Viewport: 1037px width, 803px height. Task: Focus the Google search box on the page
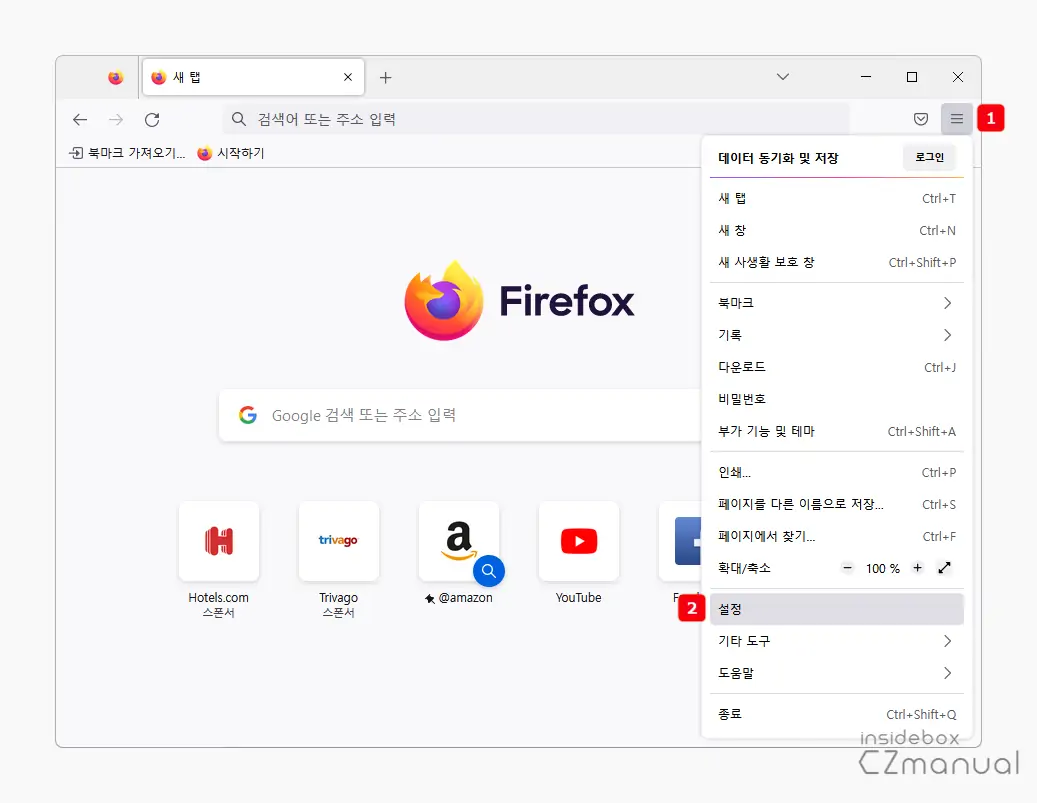[x=460, y=415]
